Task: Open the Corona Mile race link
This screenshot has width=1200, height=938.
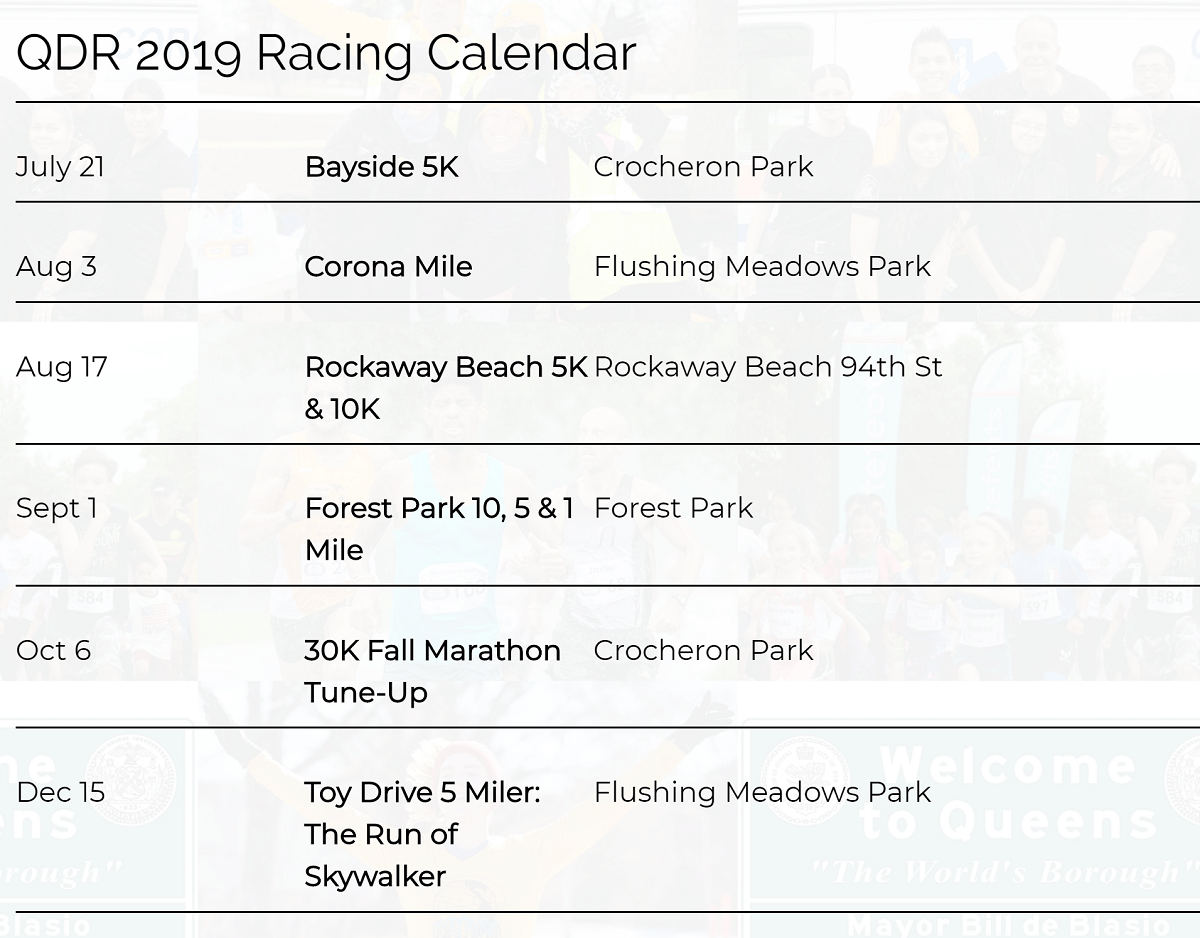Action: pos(388,267)
